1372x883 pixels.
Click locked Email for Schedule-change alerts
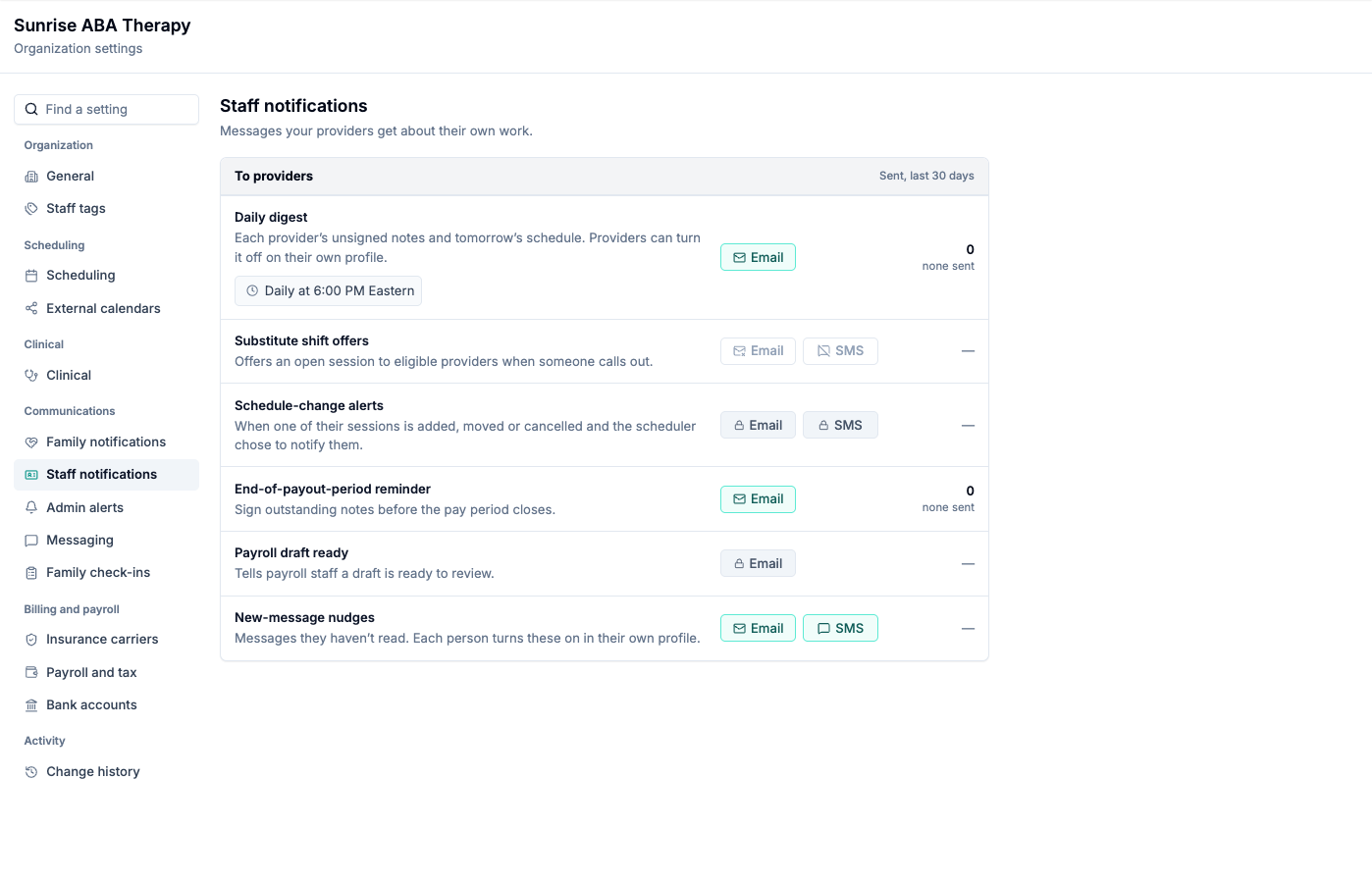(758, 425)
